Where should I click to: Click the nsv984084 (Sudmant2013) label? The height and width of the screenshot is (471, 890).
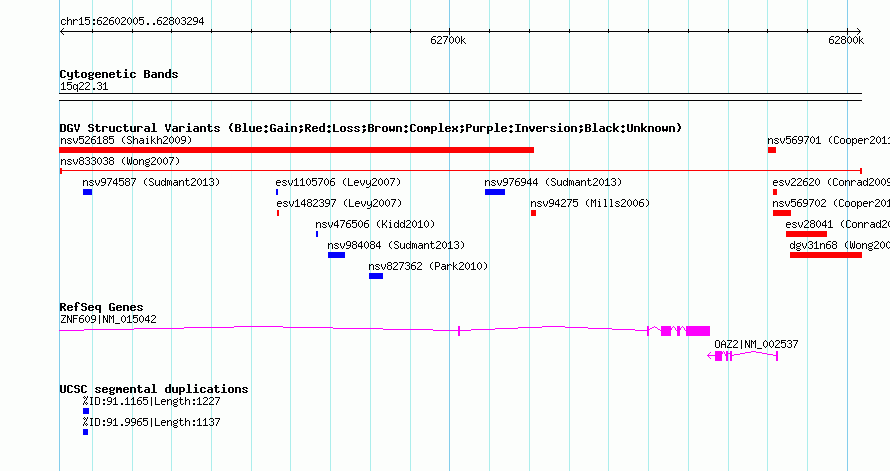[x=396, y=245]
